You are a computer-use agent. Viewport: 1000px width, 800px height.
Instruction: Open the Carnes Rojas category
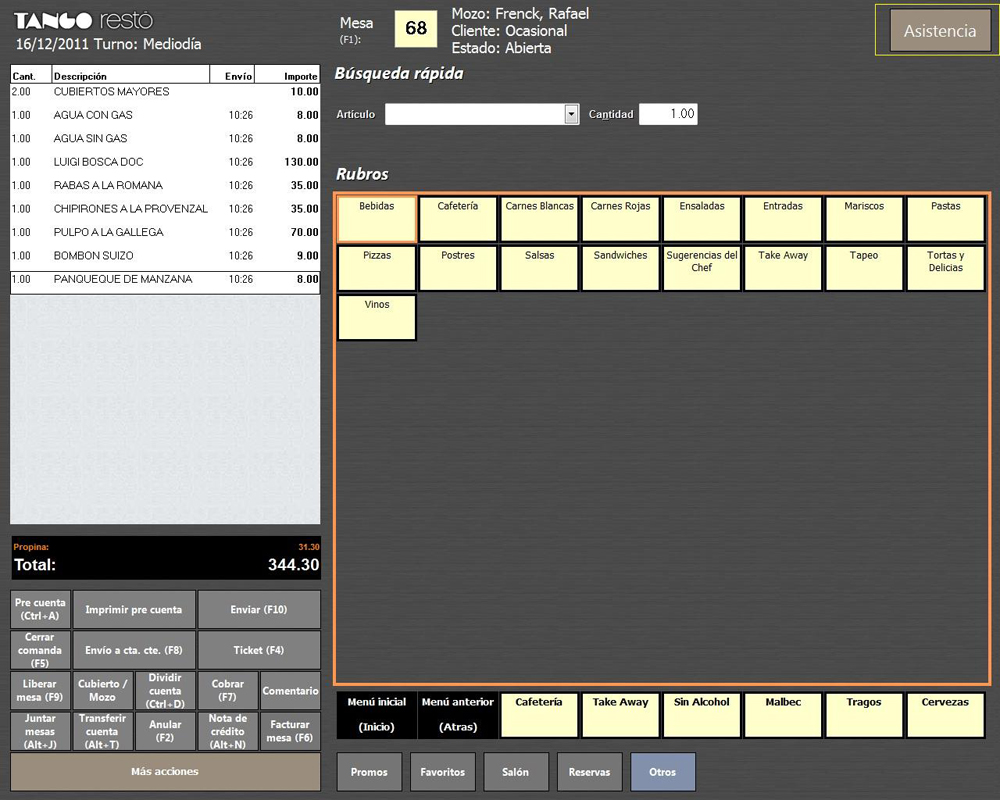(621, 219)
